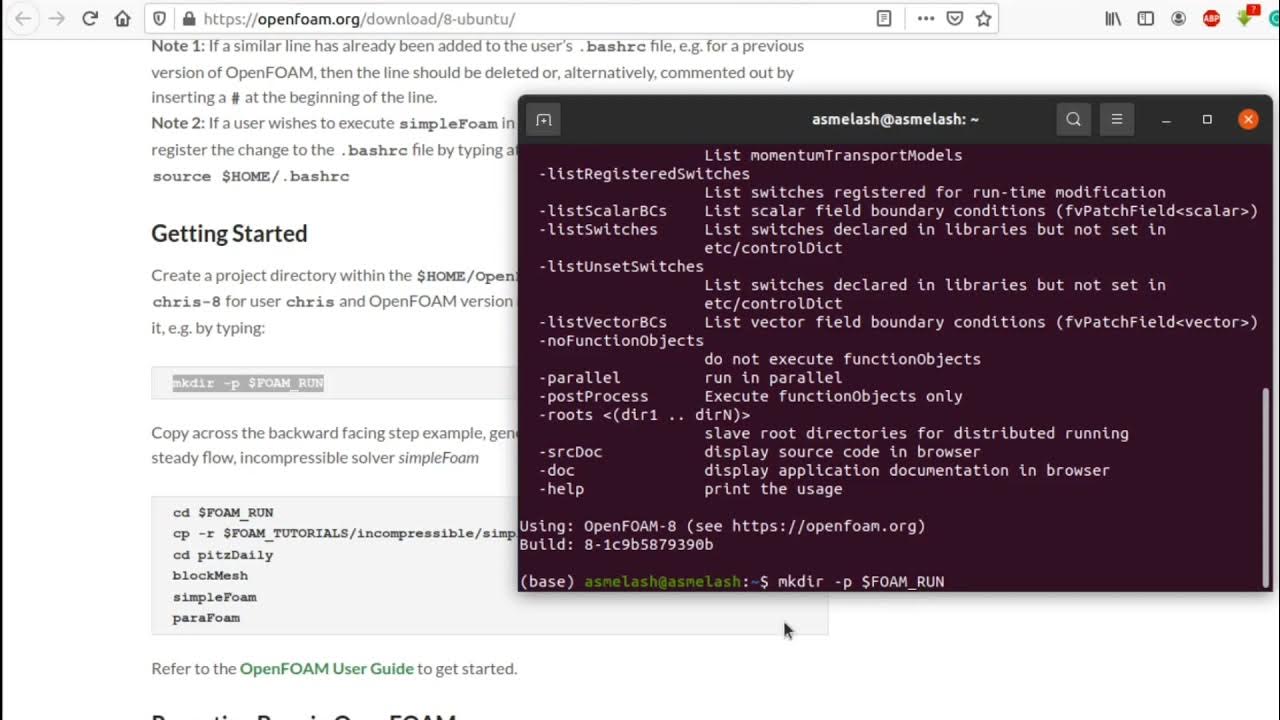Image resolution: width=1280 pixels, height=720 pixels.
Task: Click the Firefox forward arrow button
Action: [x=56, y=18]
